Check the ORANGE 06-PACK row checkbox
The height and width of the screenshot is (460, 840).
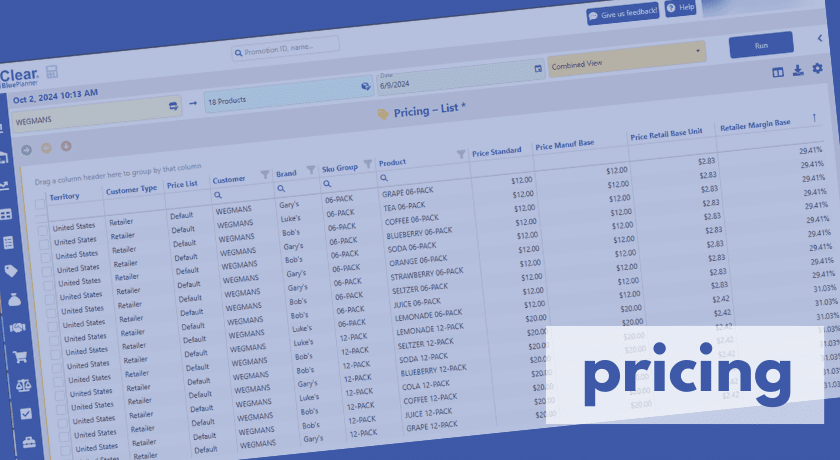click(x=50, y=300)
